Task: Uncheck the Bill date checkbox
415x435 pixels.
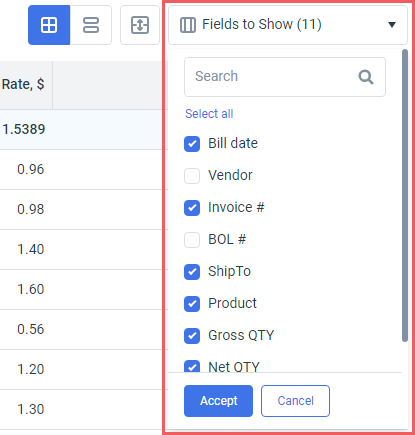Action: (x=192, y=144)
